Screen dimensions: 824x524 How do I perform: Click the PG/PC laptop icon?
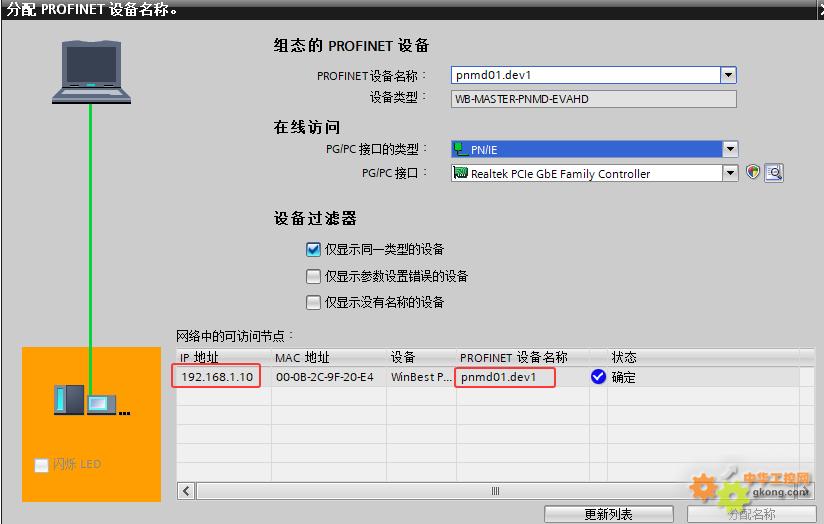coord(91,72)
